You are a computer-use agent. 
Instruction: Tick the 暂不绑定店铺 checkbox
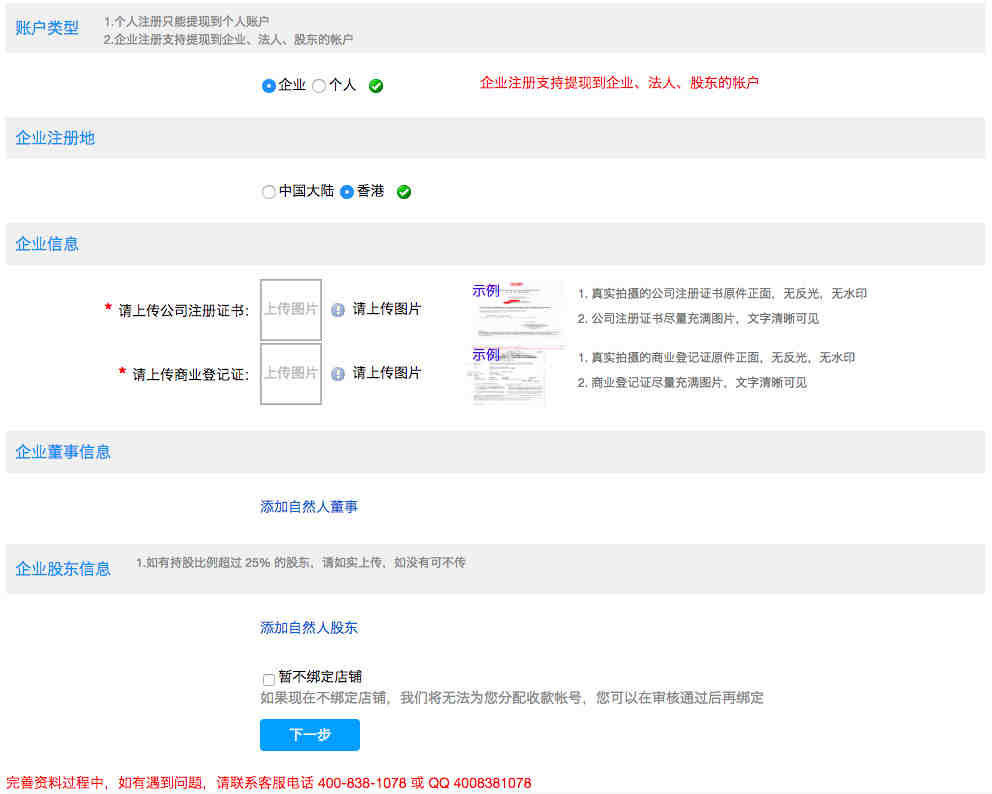coord(268,679)
